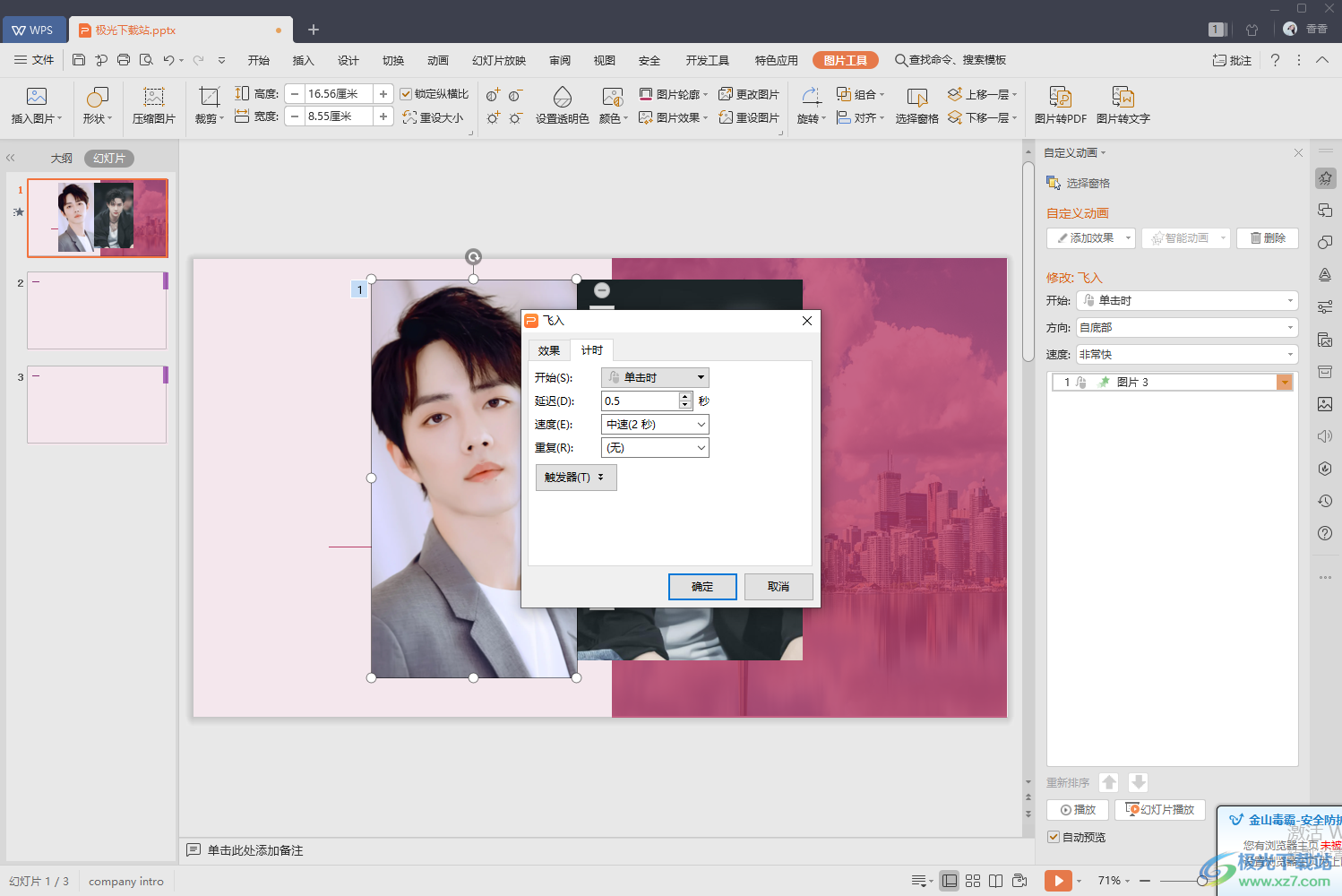Open the Direction dropdown in animation pane
This screenshot has height=896, width=1342.
coord(1187,327)
